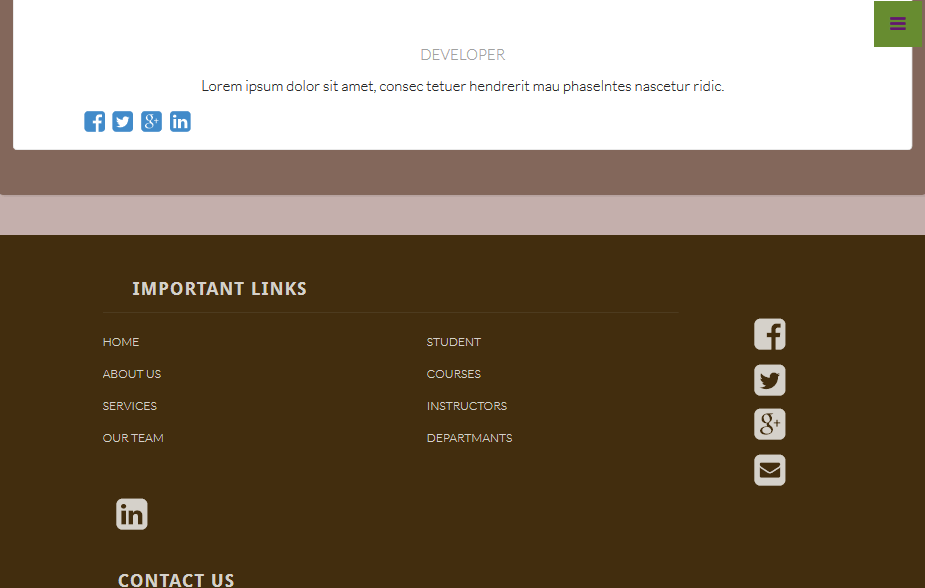Open the LinkedIn icon under DEVELOPER
Screen dimensions: 925x588
[180, 121]
